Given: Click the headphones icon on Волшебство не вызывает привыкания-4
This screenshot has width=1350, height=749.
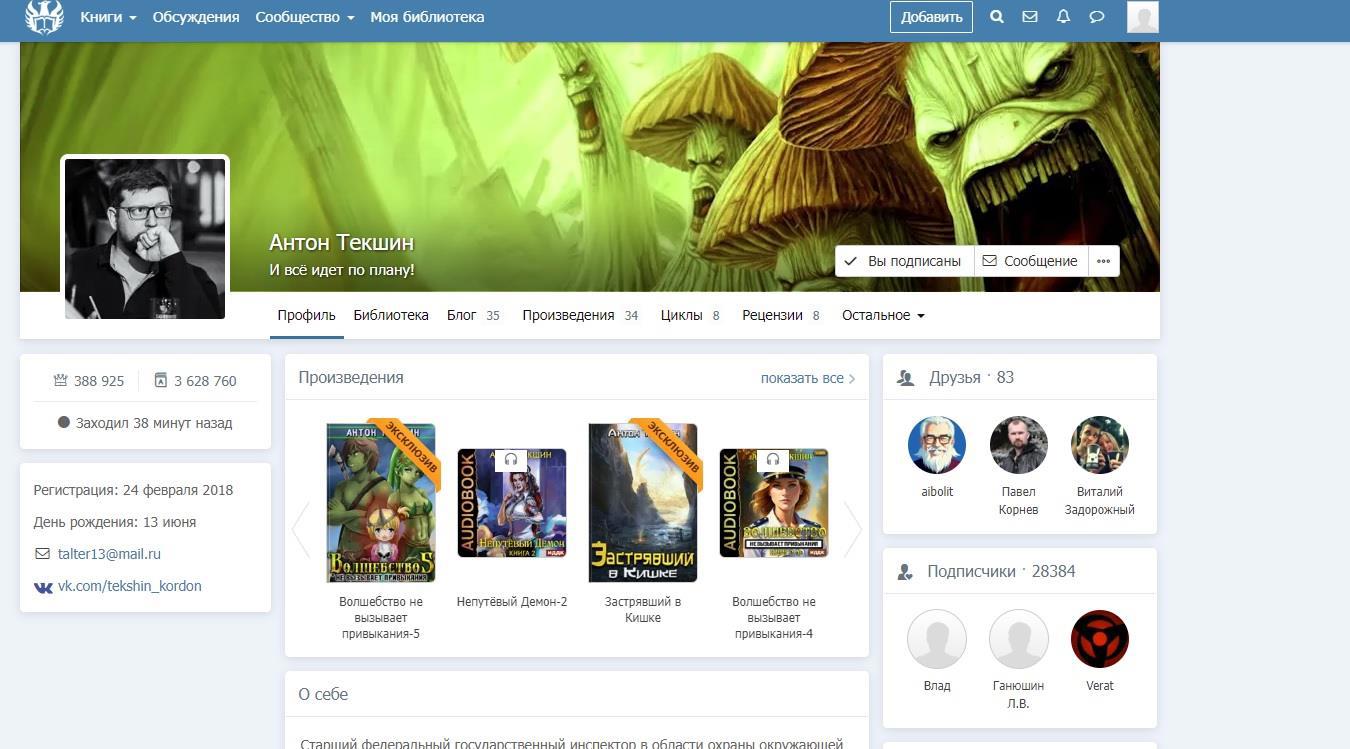Looking at the screenshot, I should point(773,459).
